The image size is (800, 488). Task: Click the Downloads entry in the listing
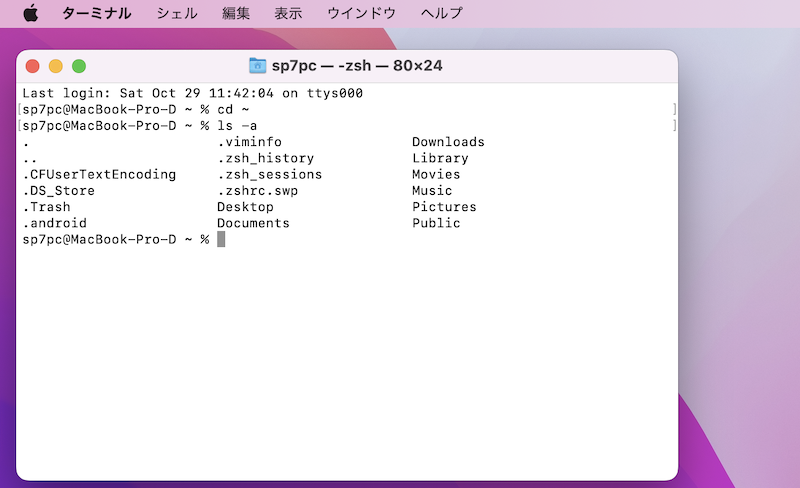tap(448, 142)
